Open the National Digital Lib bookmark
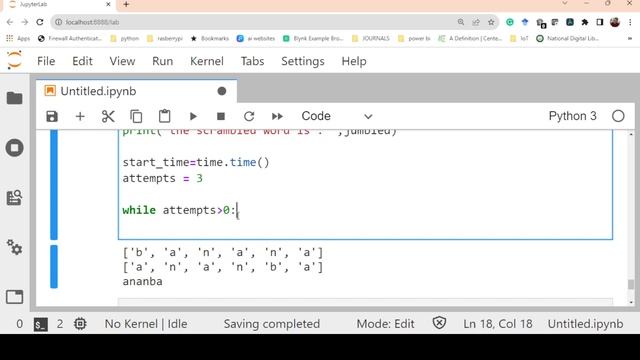The width and height of the screenshot is (640, 360). (x=567, y=38)
